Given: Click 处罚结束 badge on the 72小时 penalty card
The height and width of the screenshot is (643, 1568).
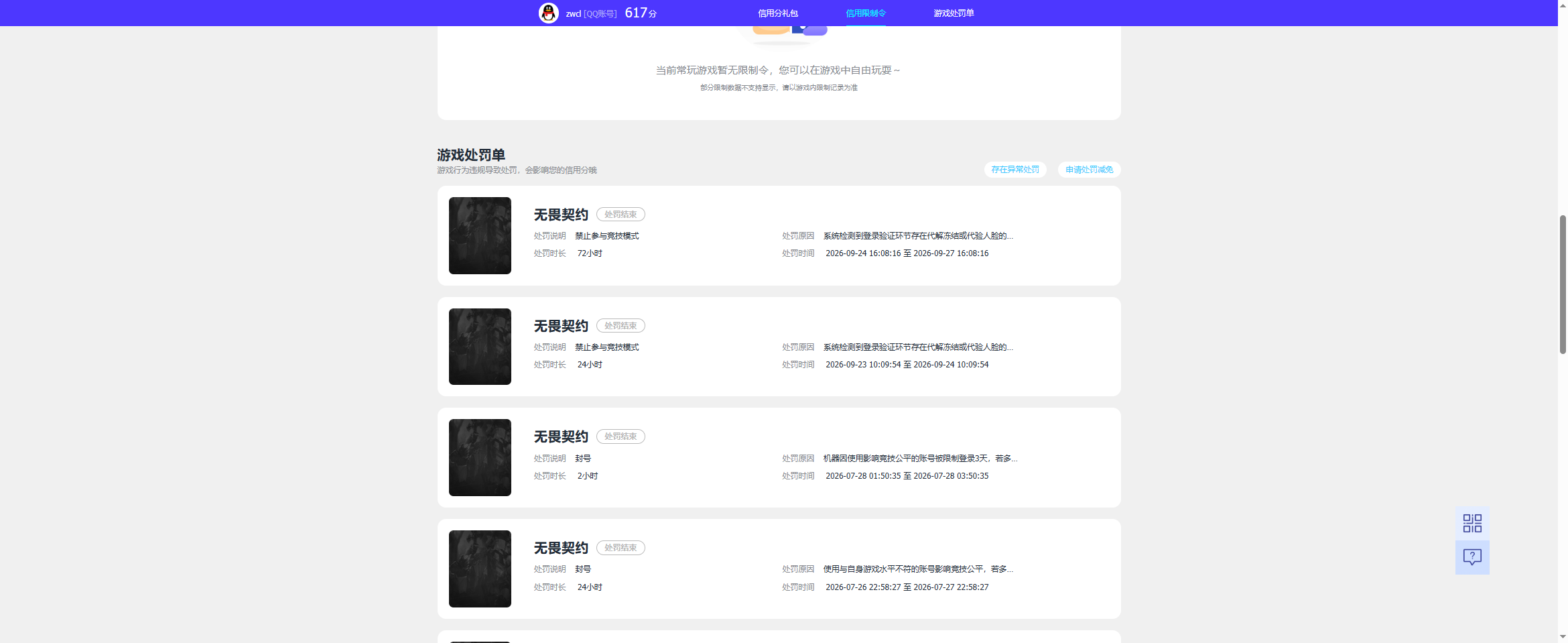Looking at the screenshot, I should pyautogui.click(x=620, y=215).
